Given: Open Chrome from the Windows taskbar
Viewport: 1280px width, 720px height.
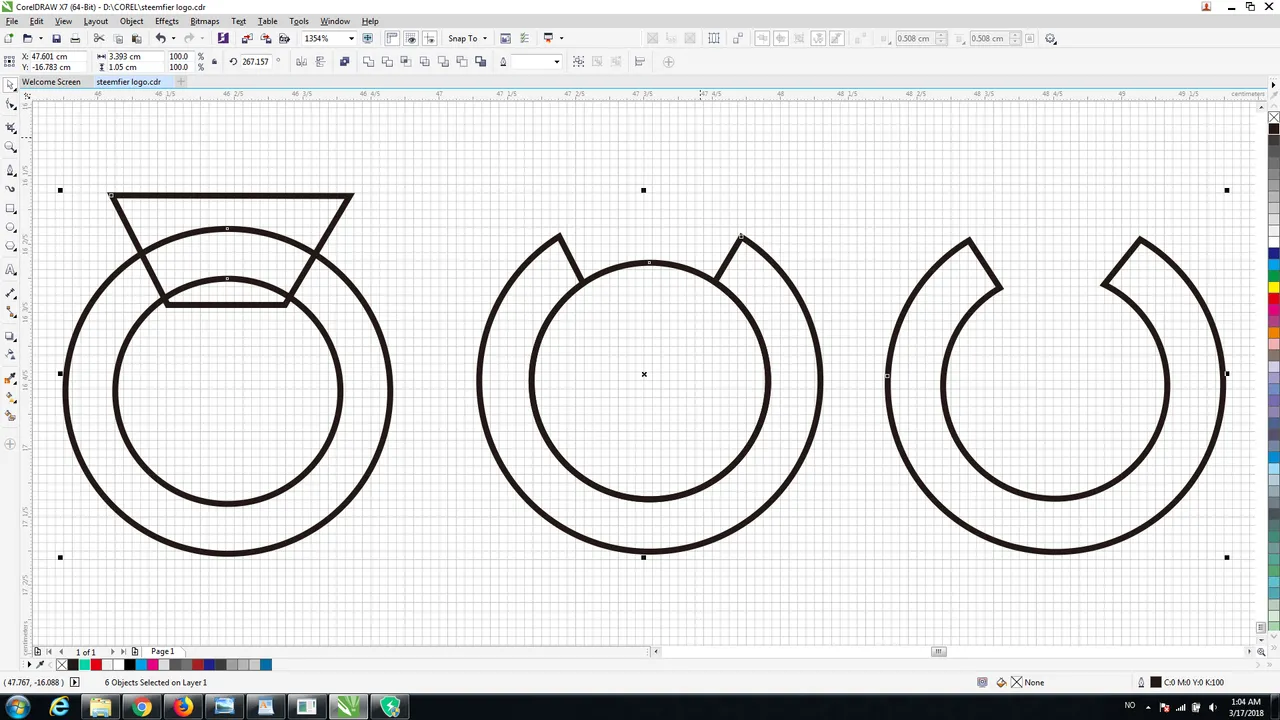Looking at the screenshot, I should coord(141,708).
